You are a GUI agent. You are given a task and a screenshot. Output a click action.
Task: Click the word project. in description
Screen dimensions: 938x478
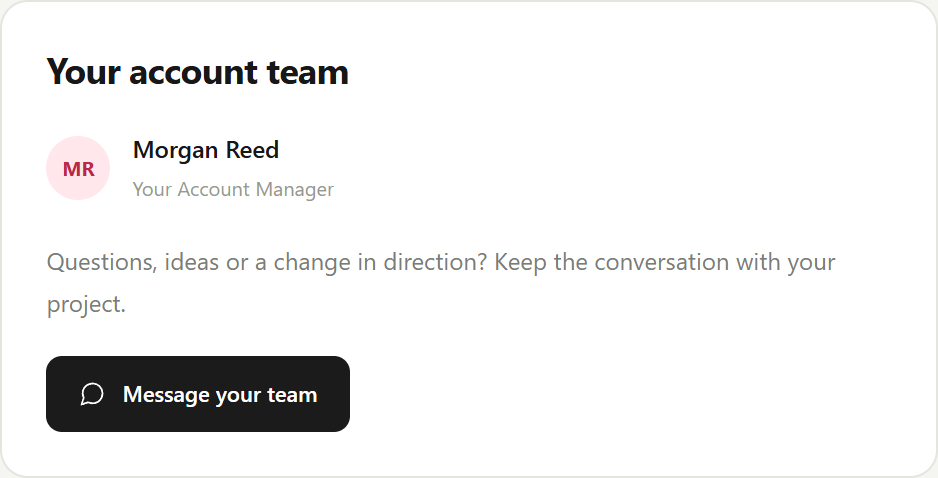[86, 305]
